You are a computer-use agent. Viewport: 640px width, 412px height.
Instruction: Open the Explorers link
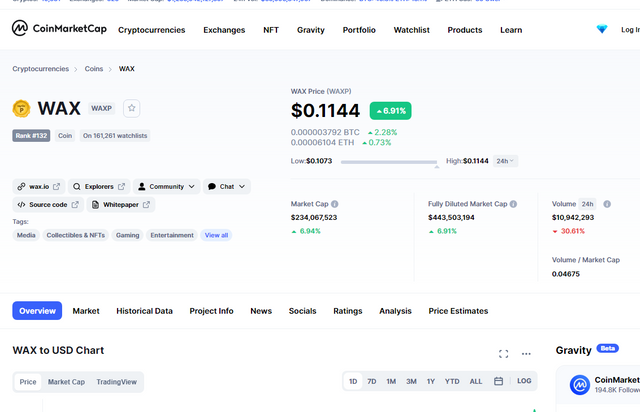99,187
